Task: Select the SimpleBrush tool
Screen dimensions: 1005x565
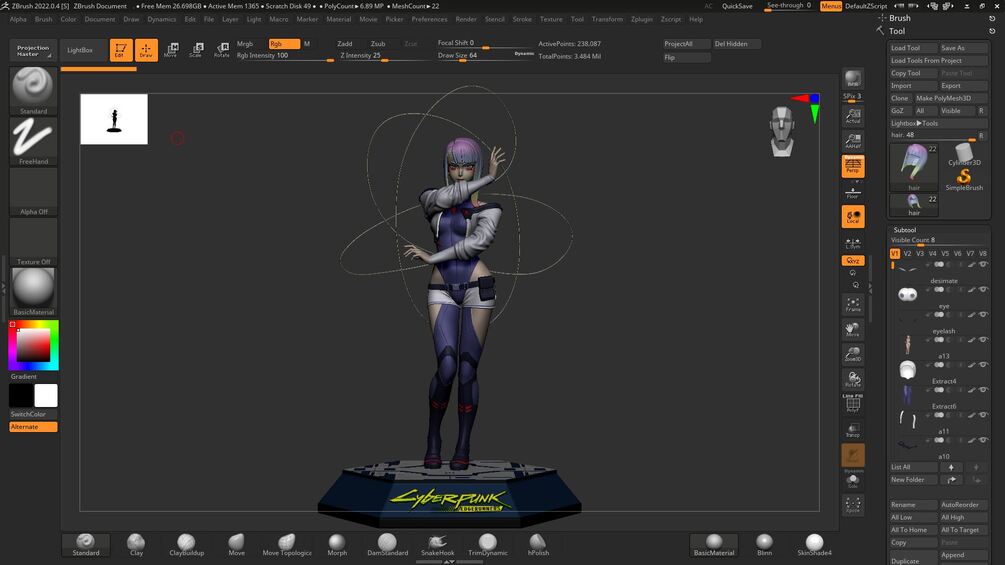Action: point(964,180)
